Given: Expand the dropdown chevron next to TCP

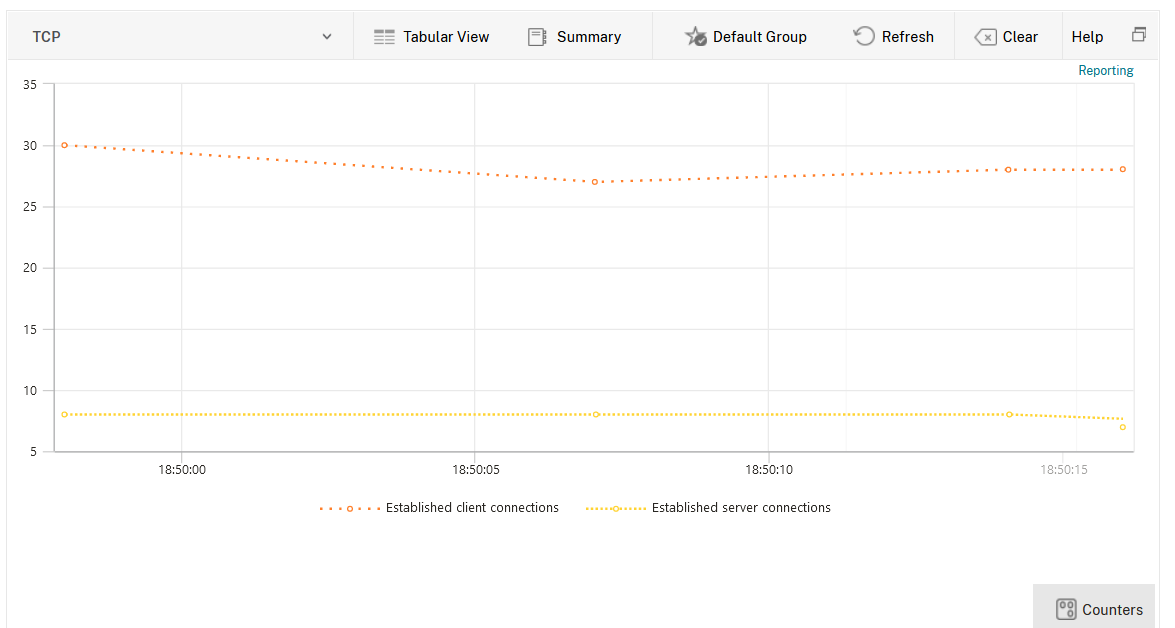Looking at the screenshot, I should 327,37.
